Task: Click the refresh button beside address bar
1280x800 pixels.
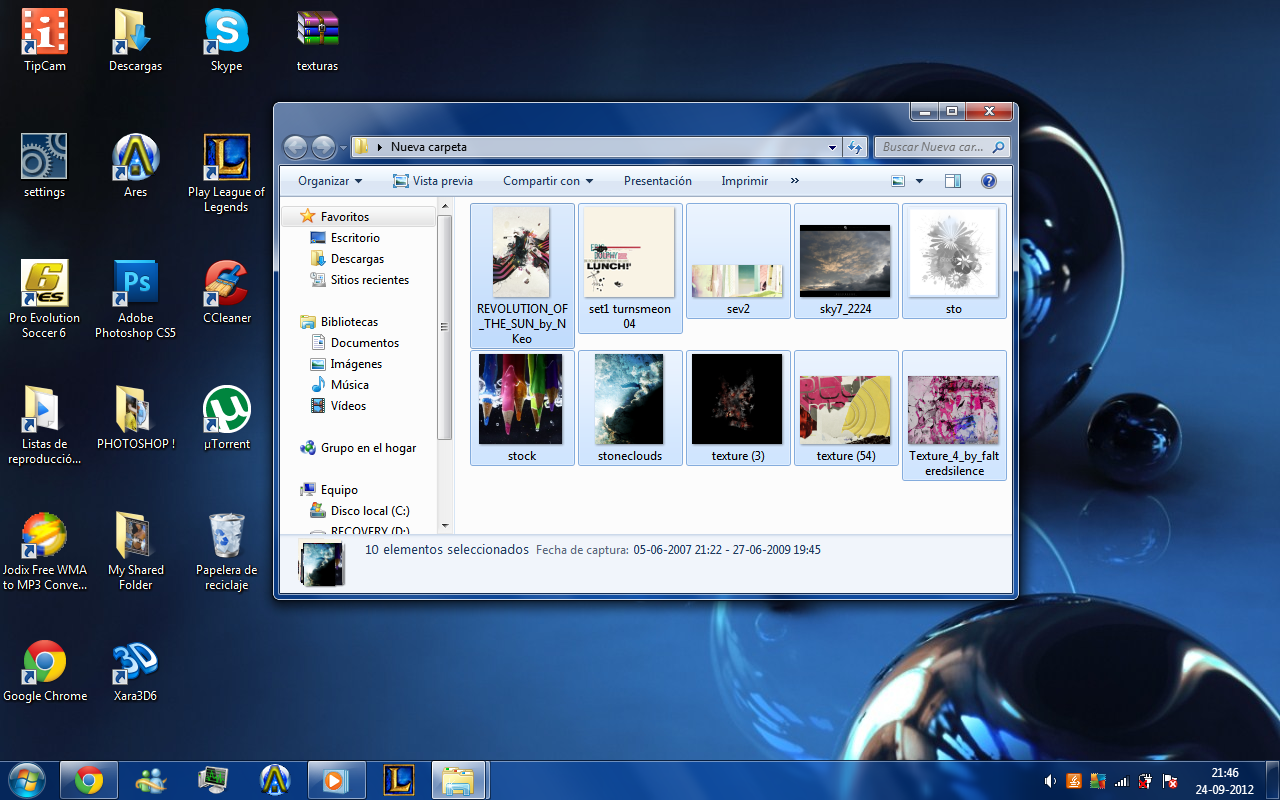Action: pos(855,148)
